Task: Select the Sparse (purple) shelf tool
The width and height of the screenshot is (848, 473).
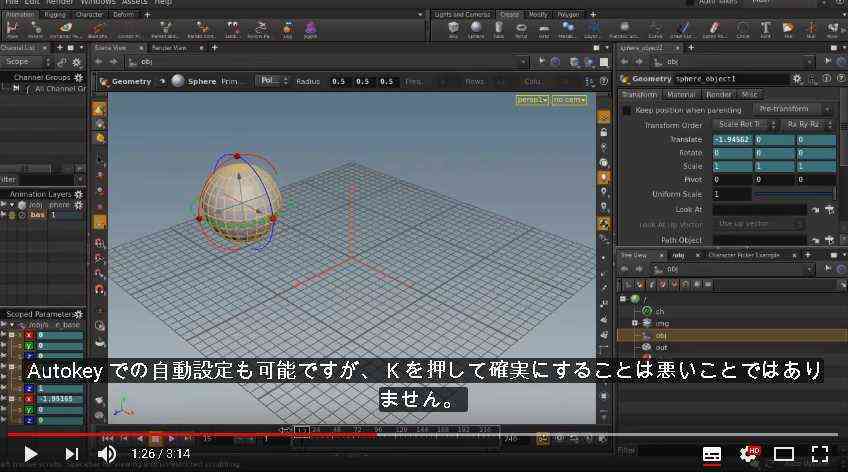Action: click(311, 29)
